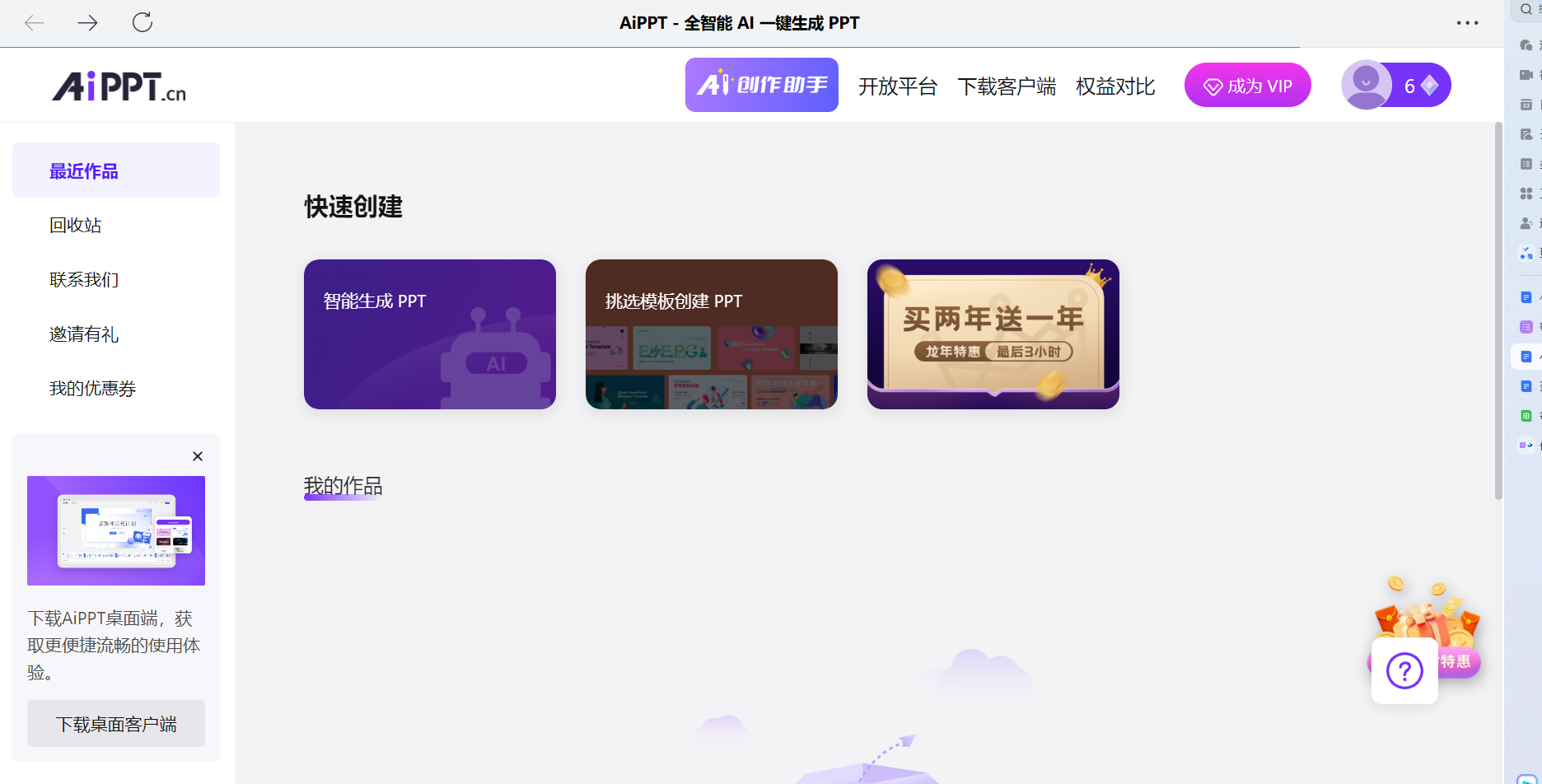Select the 我的作品 tab
The image size is (1542, 784).
click(343, 486)
